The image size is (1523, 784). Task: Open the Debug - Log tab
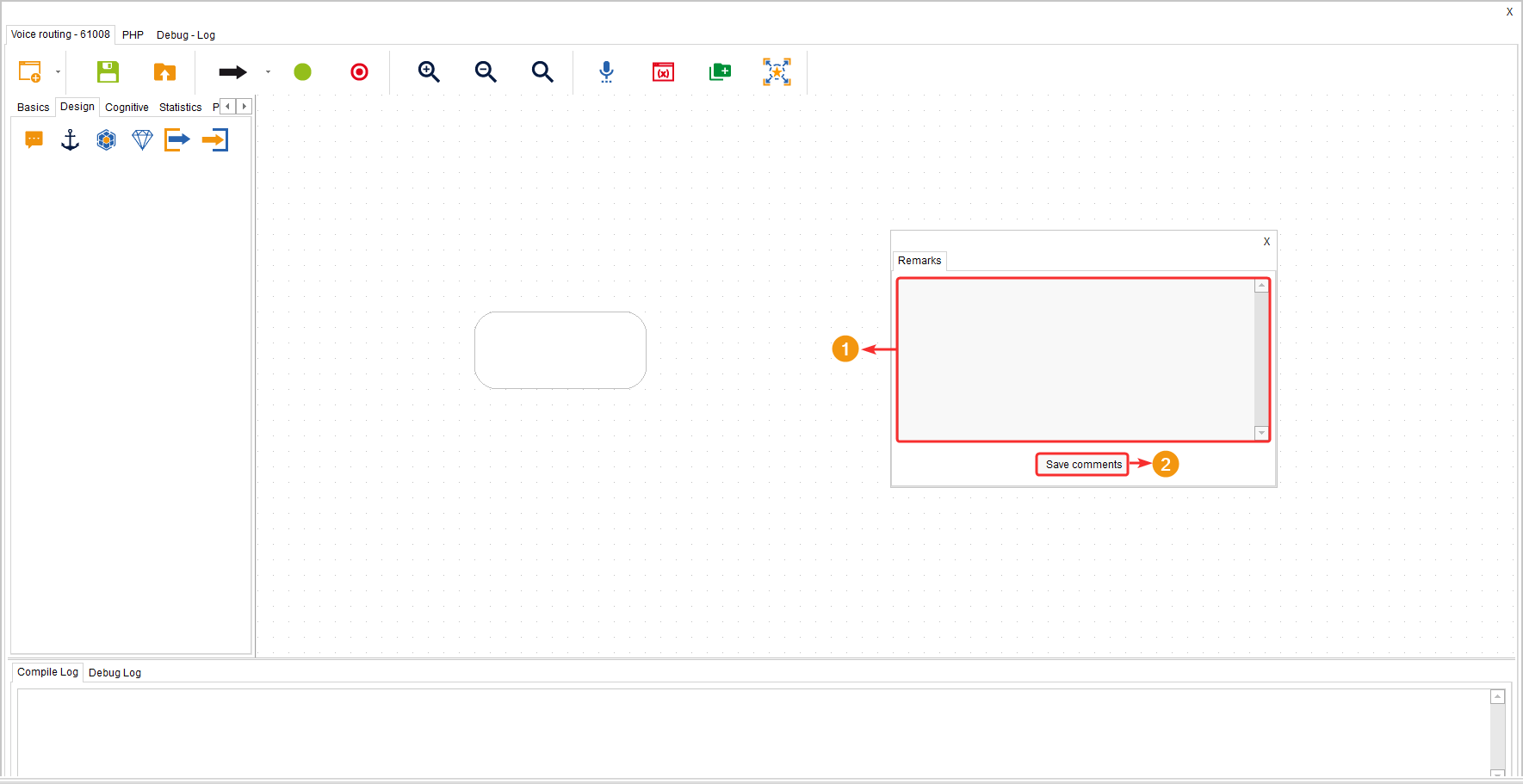[186, 35]
